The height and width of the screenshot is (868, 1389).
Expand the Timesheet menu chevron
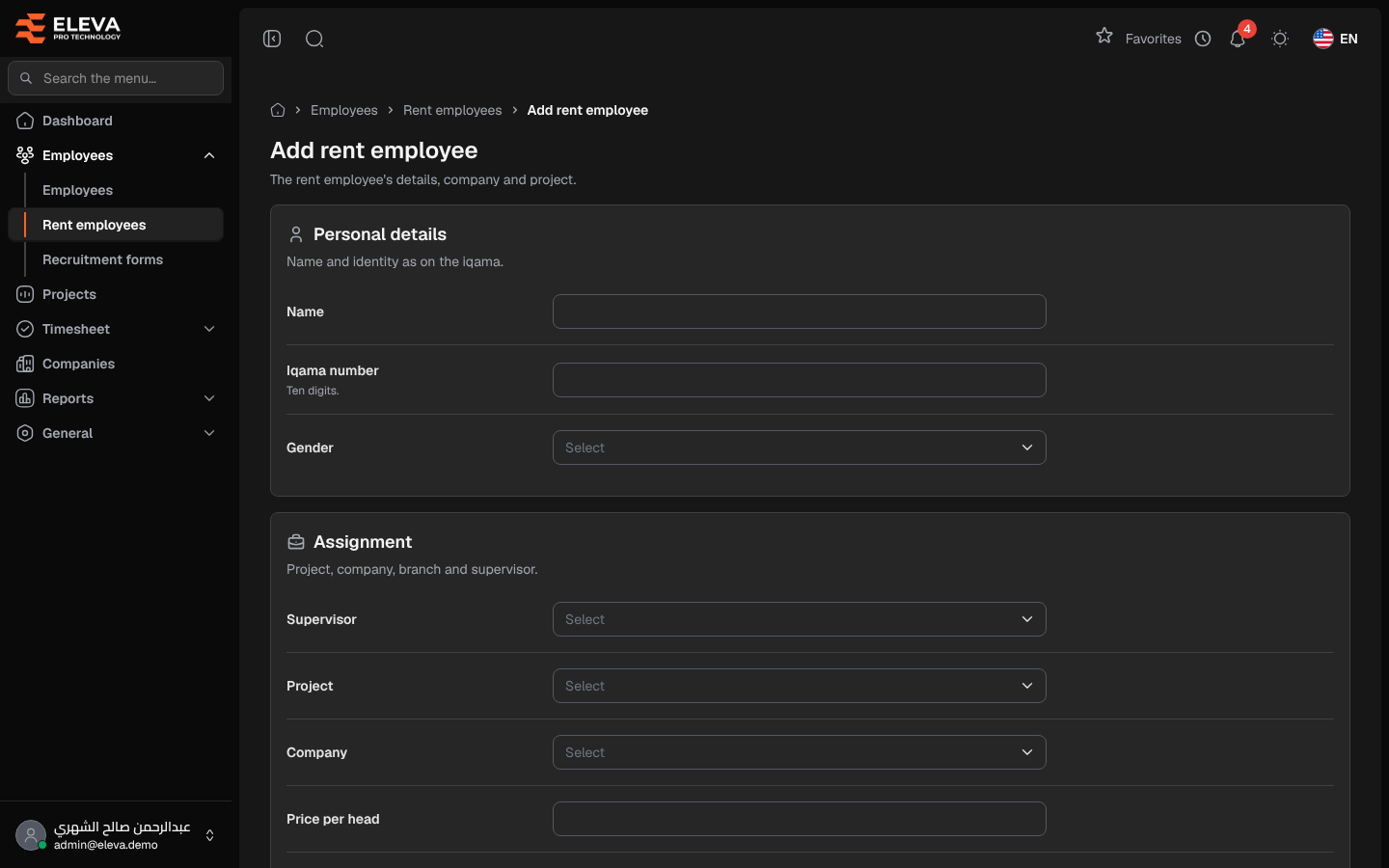click(209, 329)
